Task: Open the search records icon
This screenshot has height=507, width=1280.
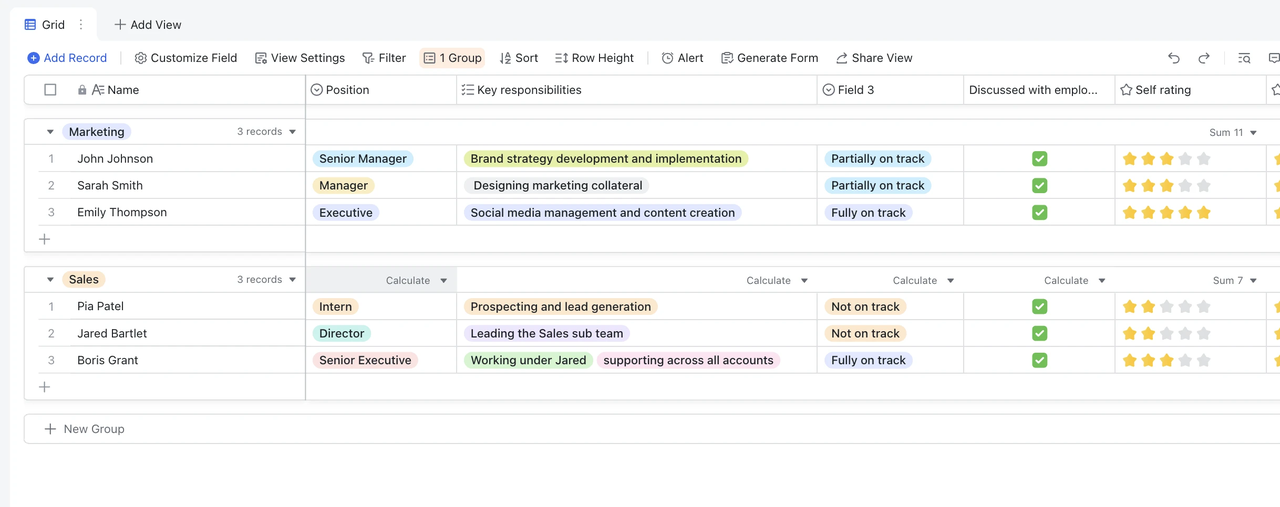Action: [1244, 58]
